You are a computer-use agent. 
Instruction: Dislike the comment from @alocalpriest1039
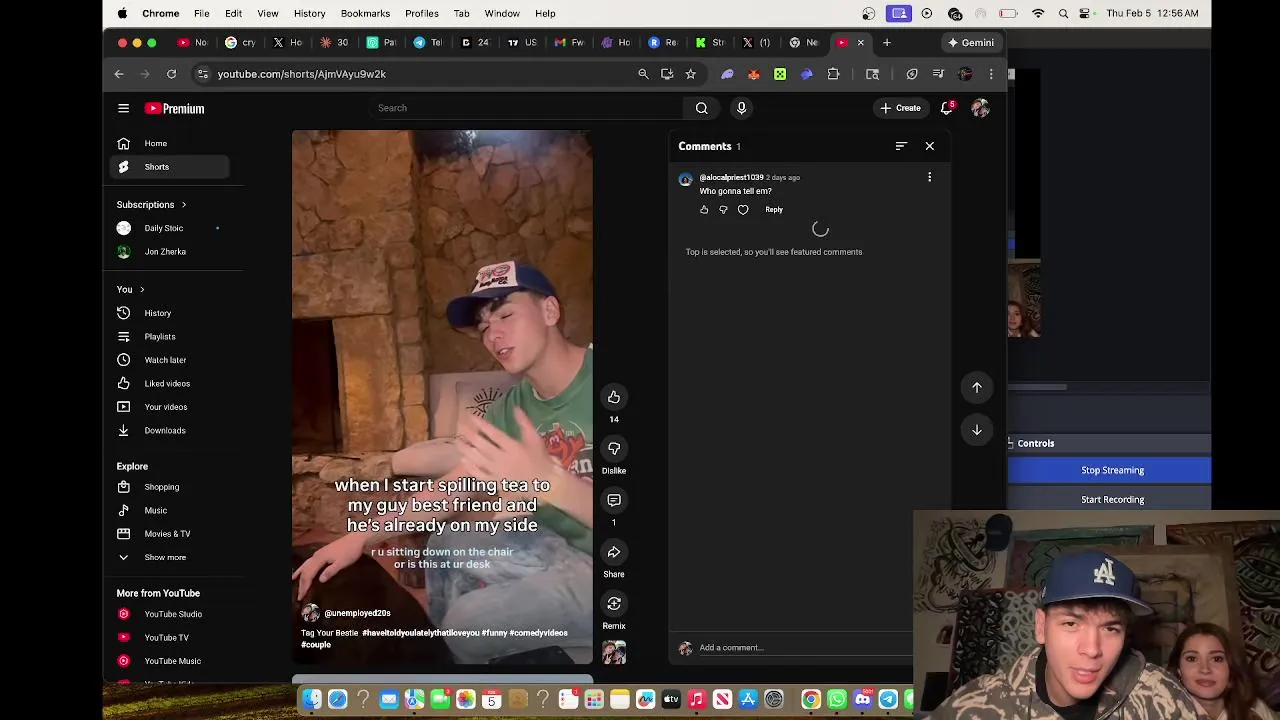(723, 209)
